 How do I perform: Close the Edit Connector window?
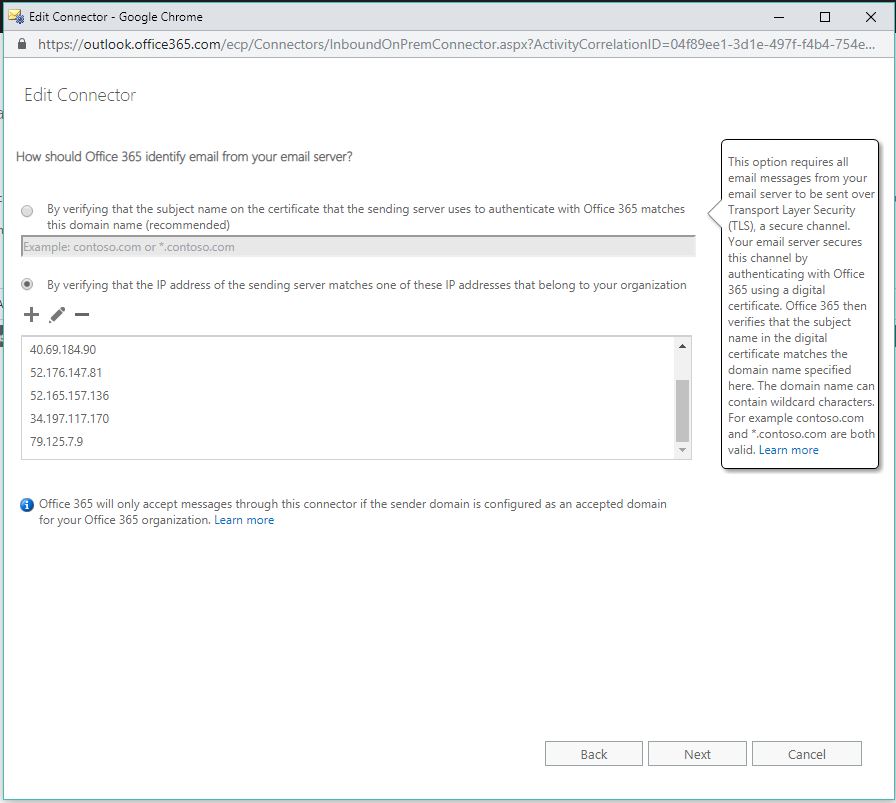click(871, 17)
